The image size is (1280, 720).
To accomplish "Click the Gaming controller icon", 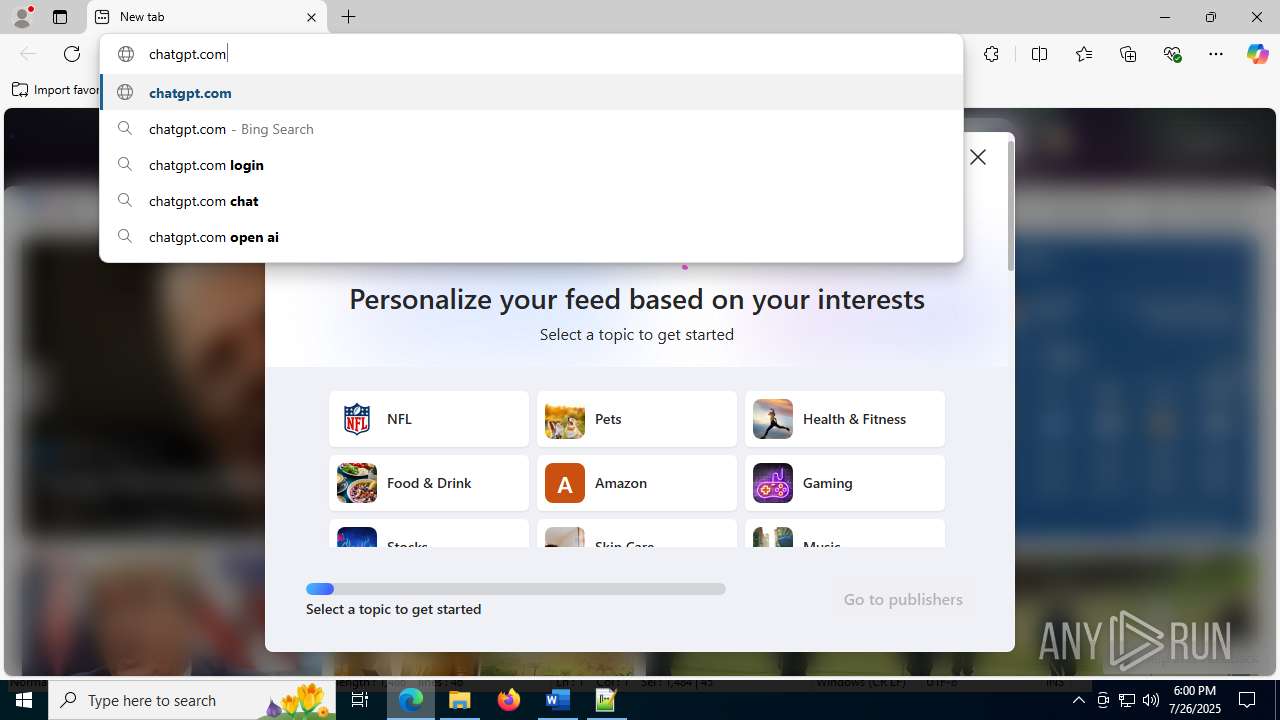I will [x=773, y=483].
